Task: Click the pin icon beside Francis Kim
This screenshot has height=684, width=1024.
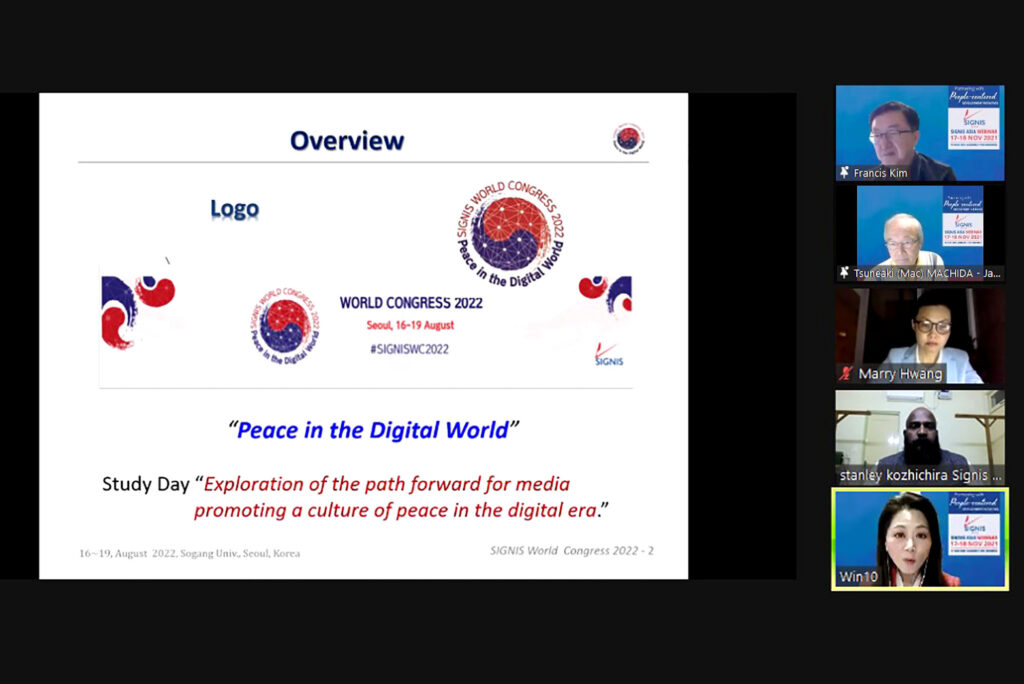Action: point(844,173)
